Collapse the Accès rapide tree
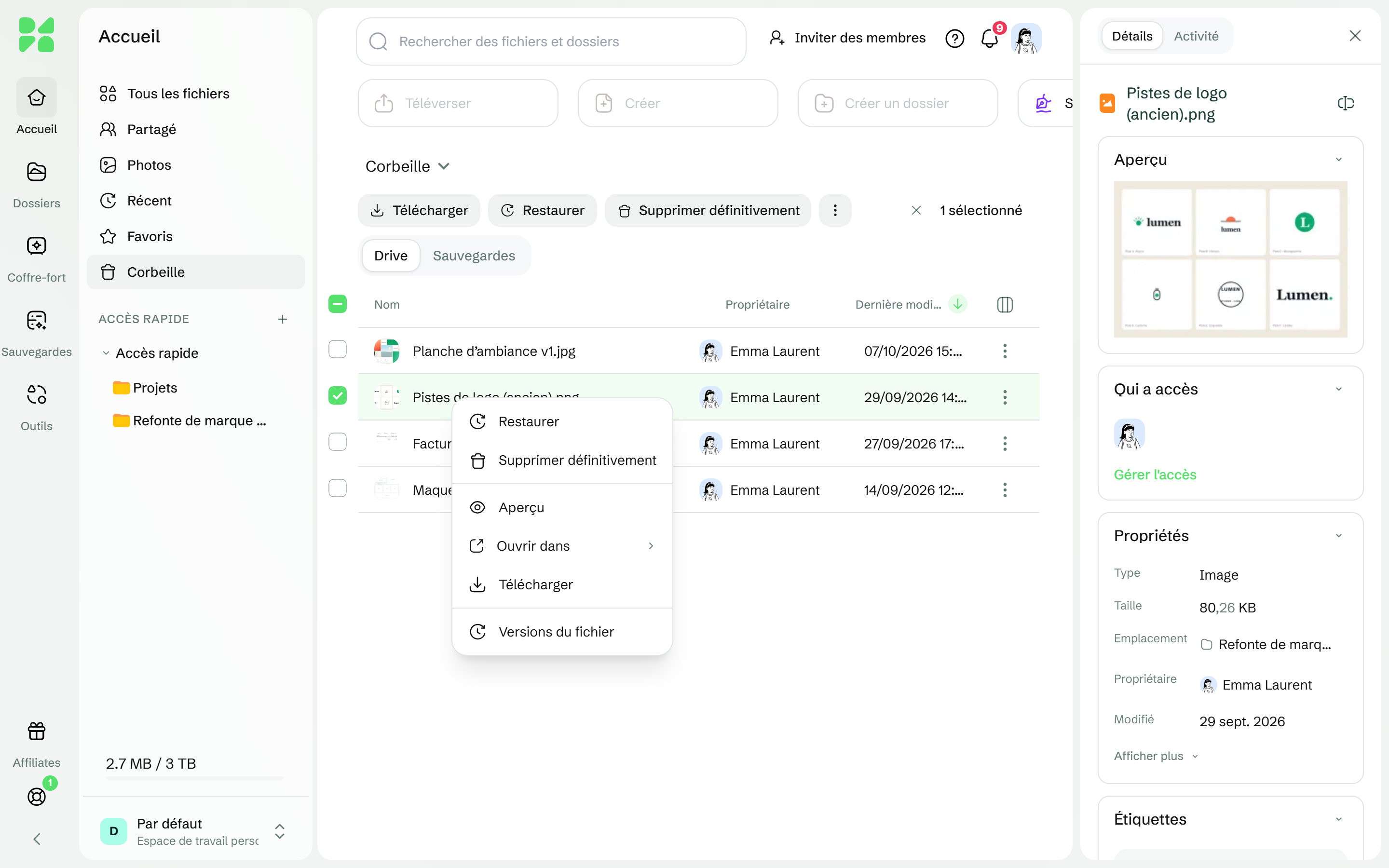The image size is (1389, 868). pos(106,353)
